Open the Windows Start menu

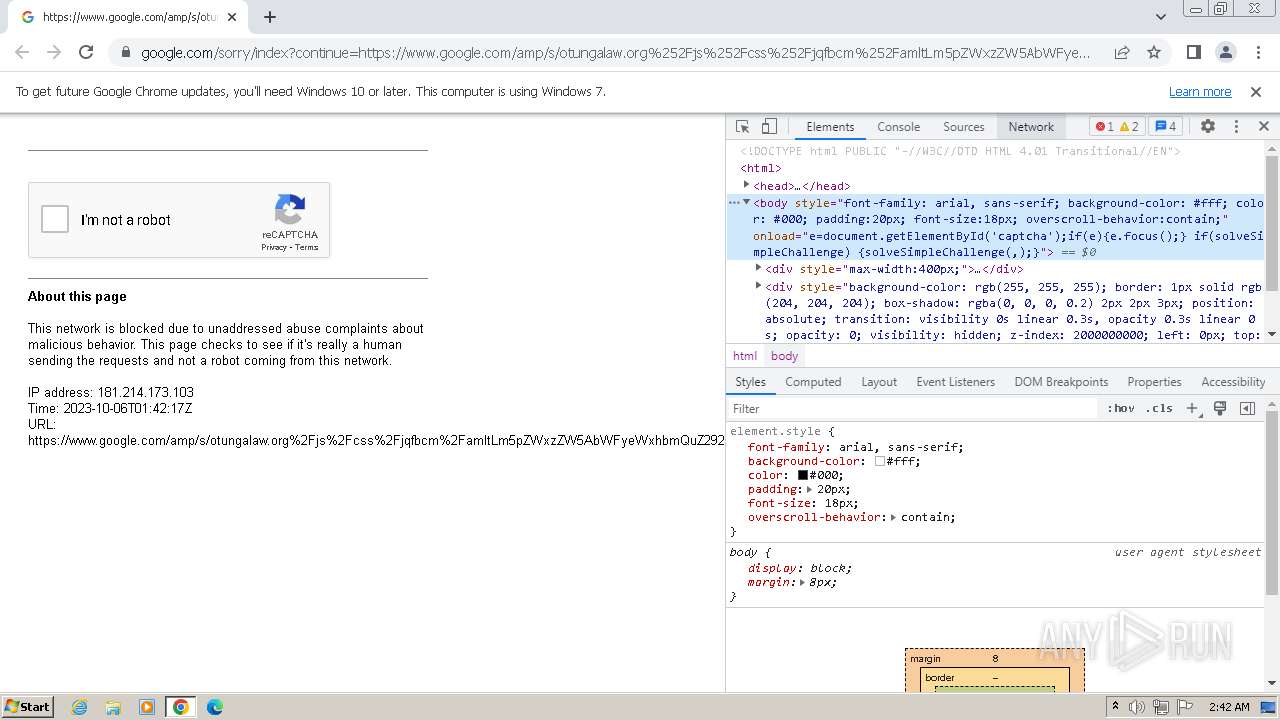[x=27, y=706]
